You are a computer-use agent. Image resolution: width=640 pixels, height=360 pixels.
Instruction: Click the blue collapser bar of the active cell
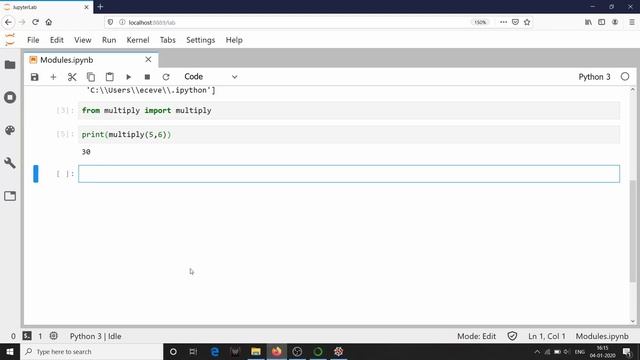pyautogui.click(x=36, y=174)
